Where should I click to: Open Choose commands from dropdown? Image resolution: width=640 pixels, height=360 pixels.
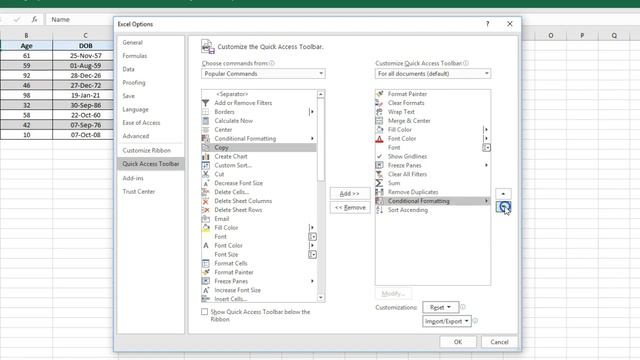point(263,73)
